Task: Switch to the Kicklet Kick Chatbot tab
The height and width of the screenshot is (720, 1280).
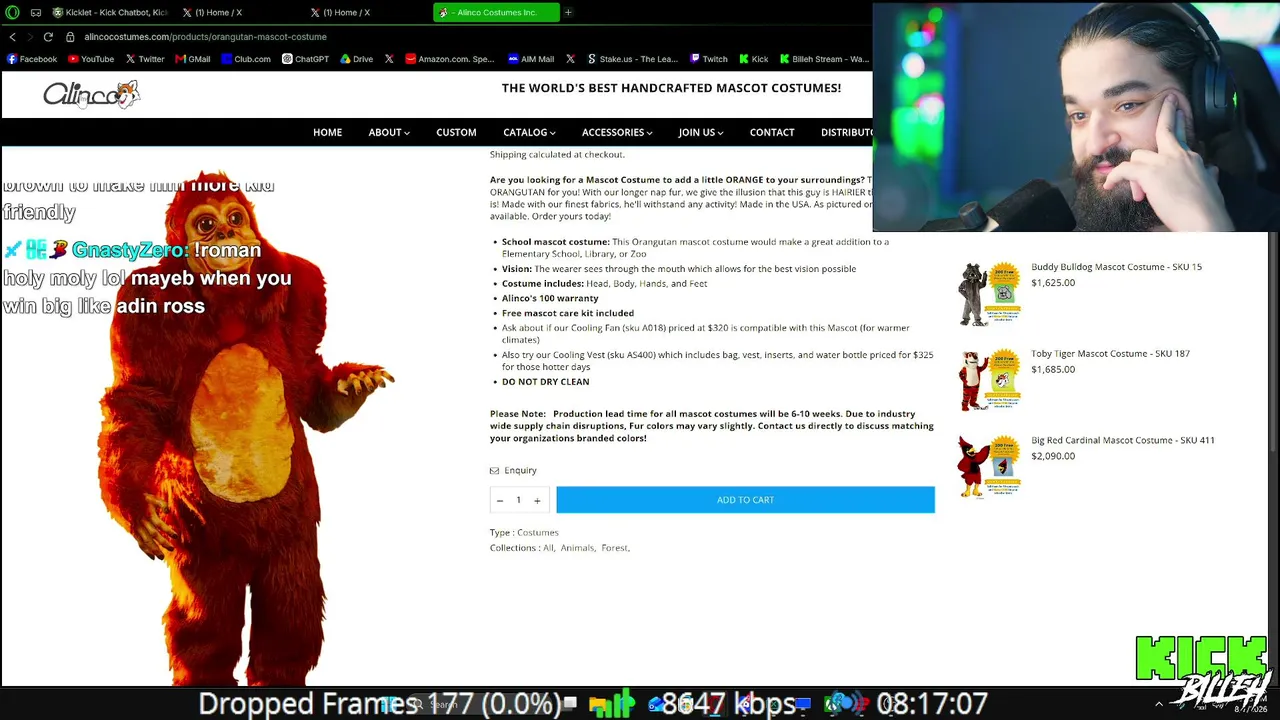Action: pos(110,12)
